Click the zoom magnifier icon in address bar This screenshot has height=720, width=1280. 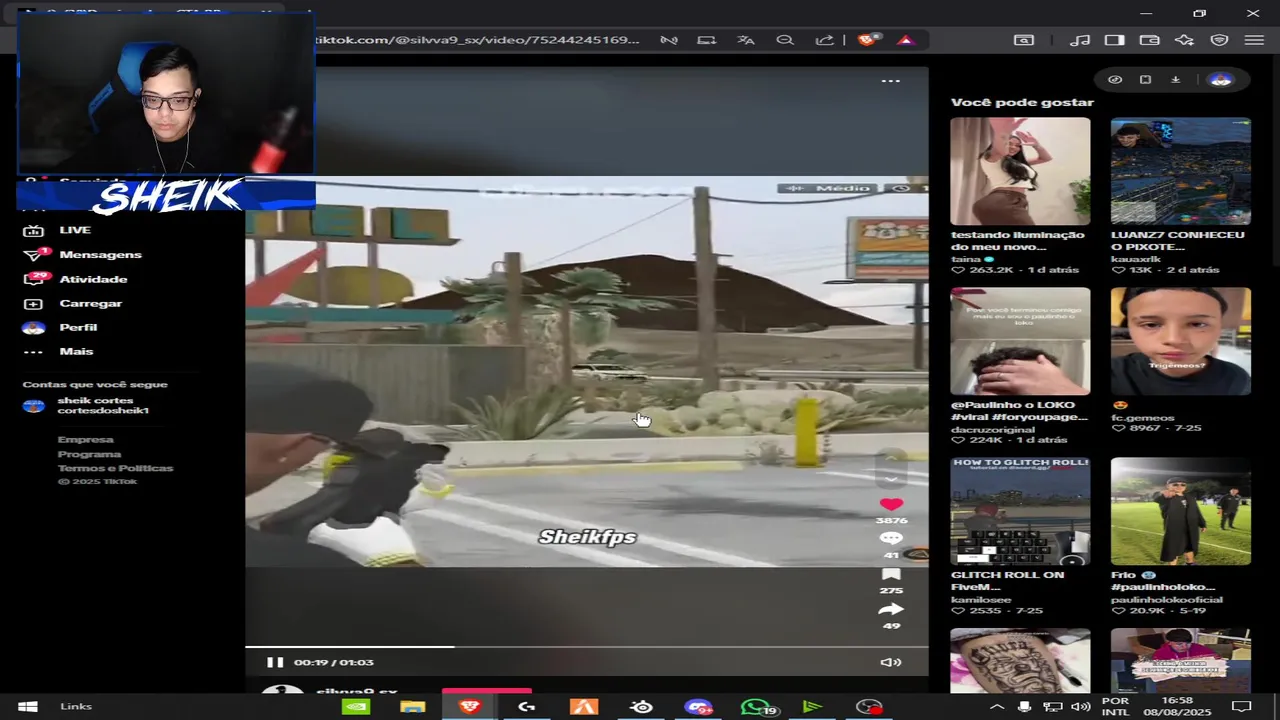[785, 40]
